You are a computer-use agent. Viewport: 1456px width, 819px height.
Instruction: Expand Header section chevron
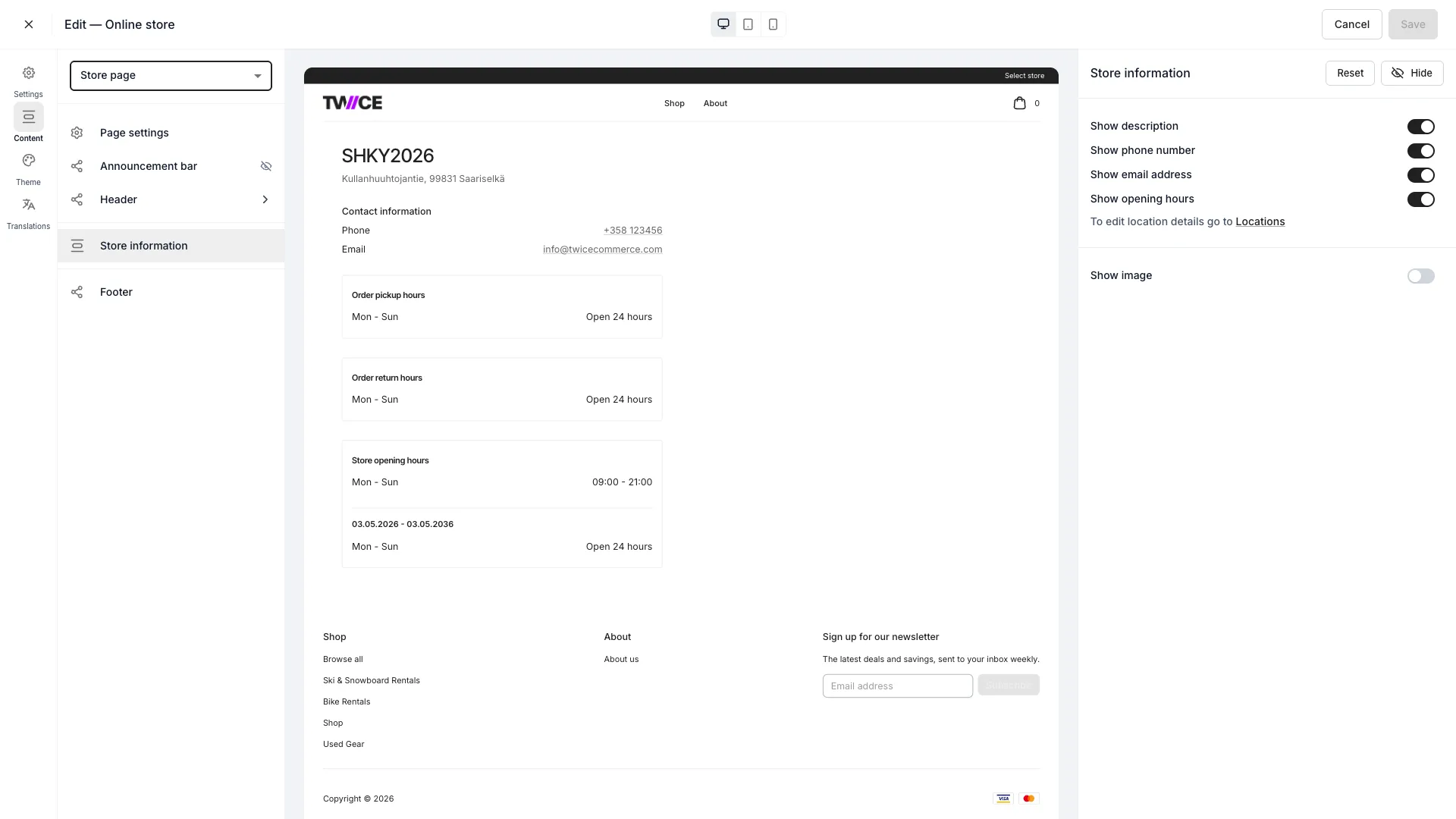tap(265, 199)
